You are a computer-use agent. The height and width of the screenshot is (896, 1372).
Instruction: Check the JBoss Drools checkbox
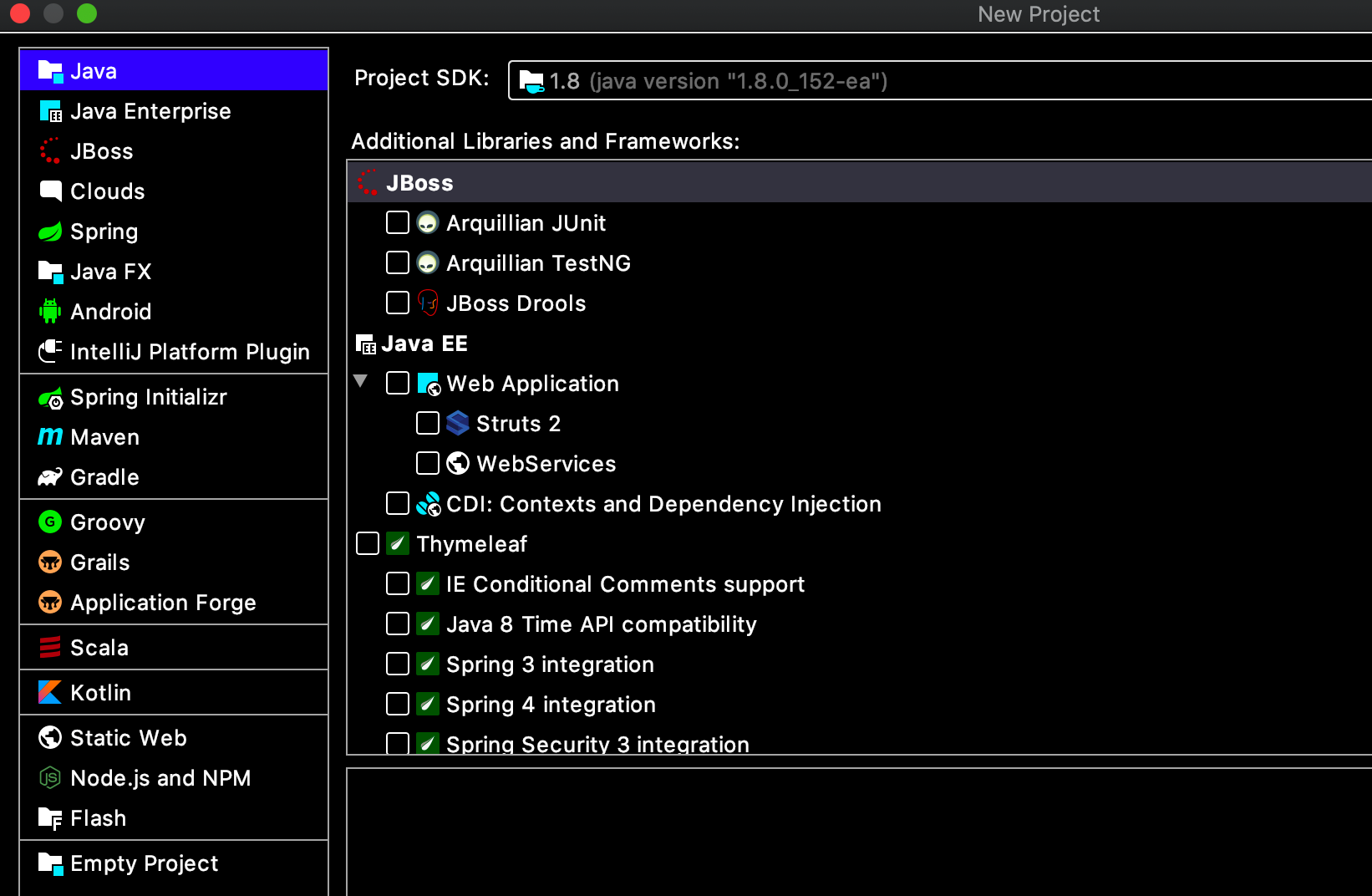point(398,303)
